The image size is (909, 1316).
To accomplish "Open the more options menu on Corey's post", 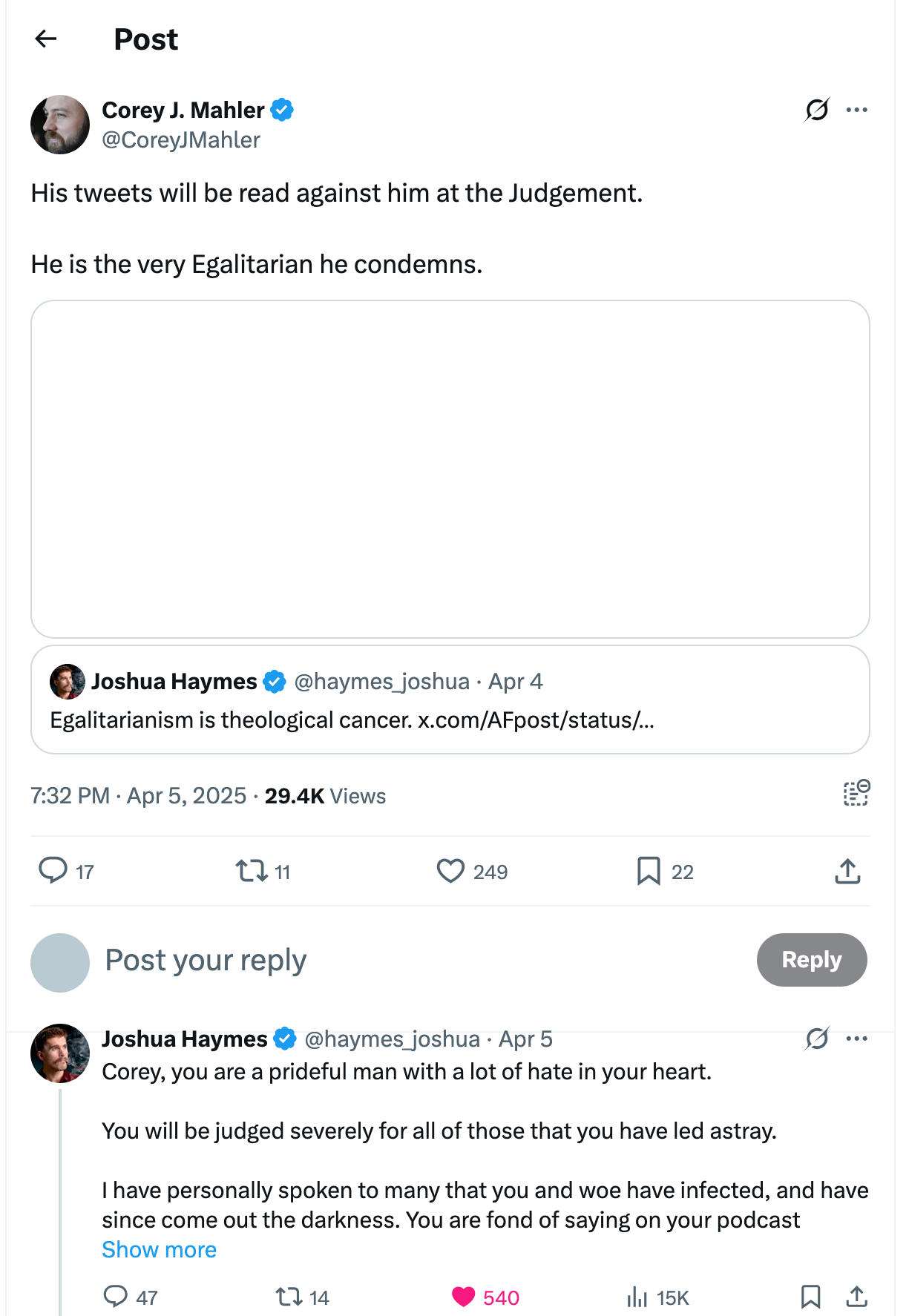I will coord(856,110).
